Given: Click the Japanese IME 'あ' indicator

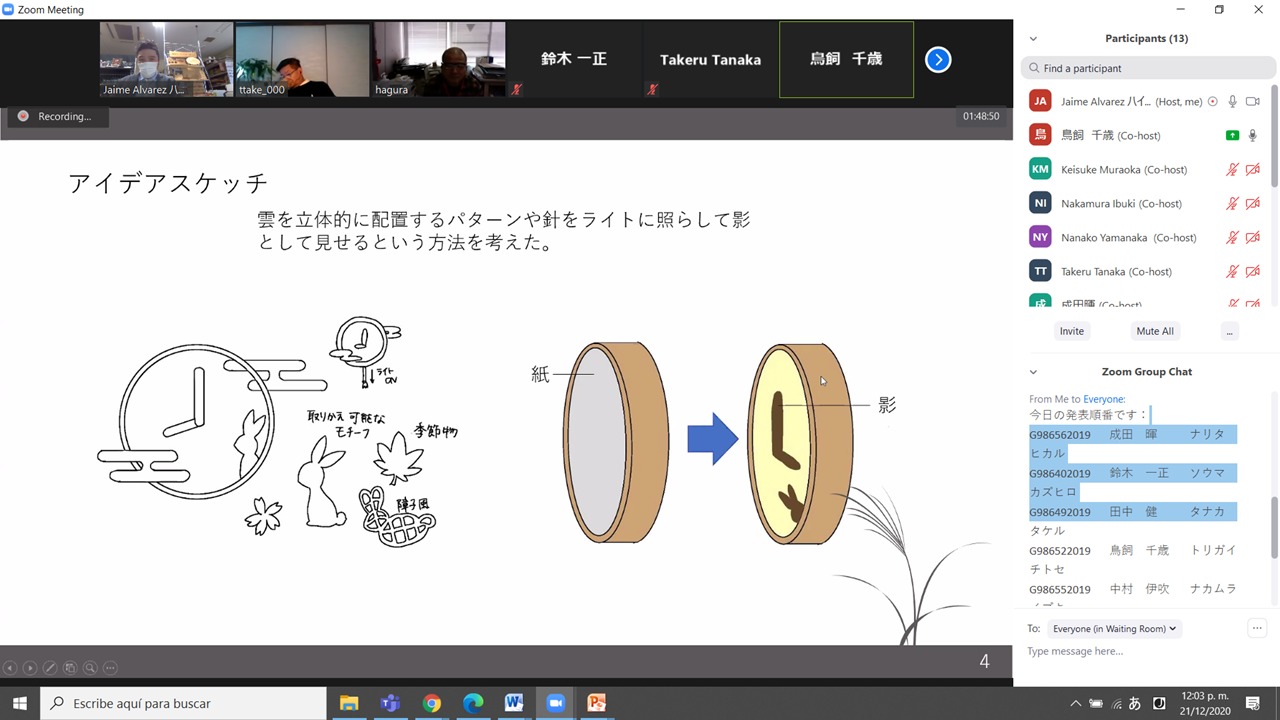Looking at the screenshot, I should [1135, 703].
